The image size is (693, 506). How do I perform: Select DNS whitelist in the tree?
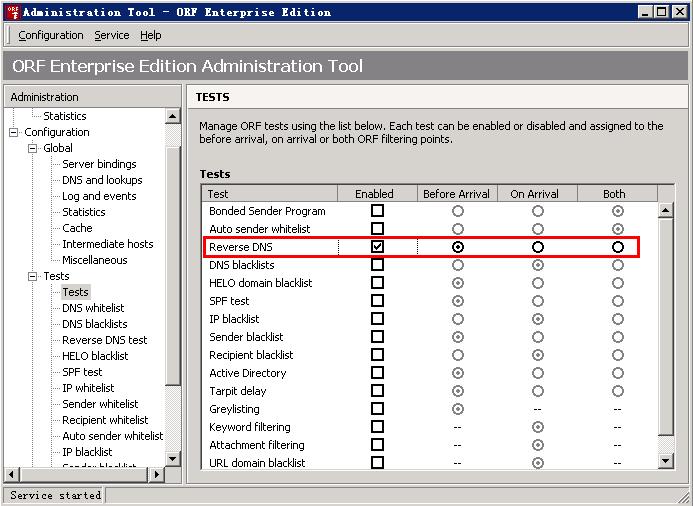click(93, 308)
